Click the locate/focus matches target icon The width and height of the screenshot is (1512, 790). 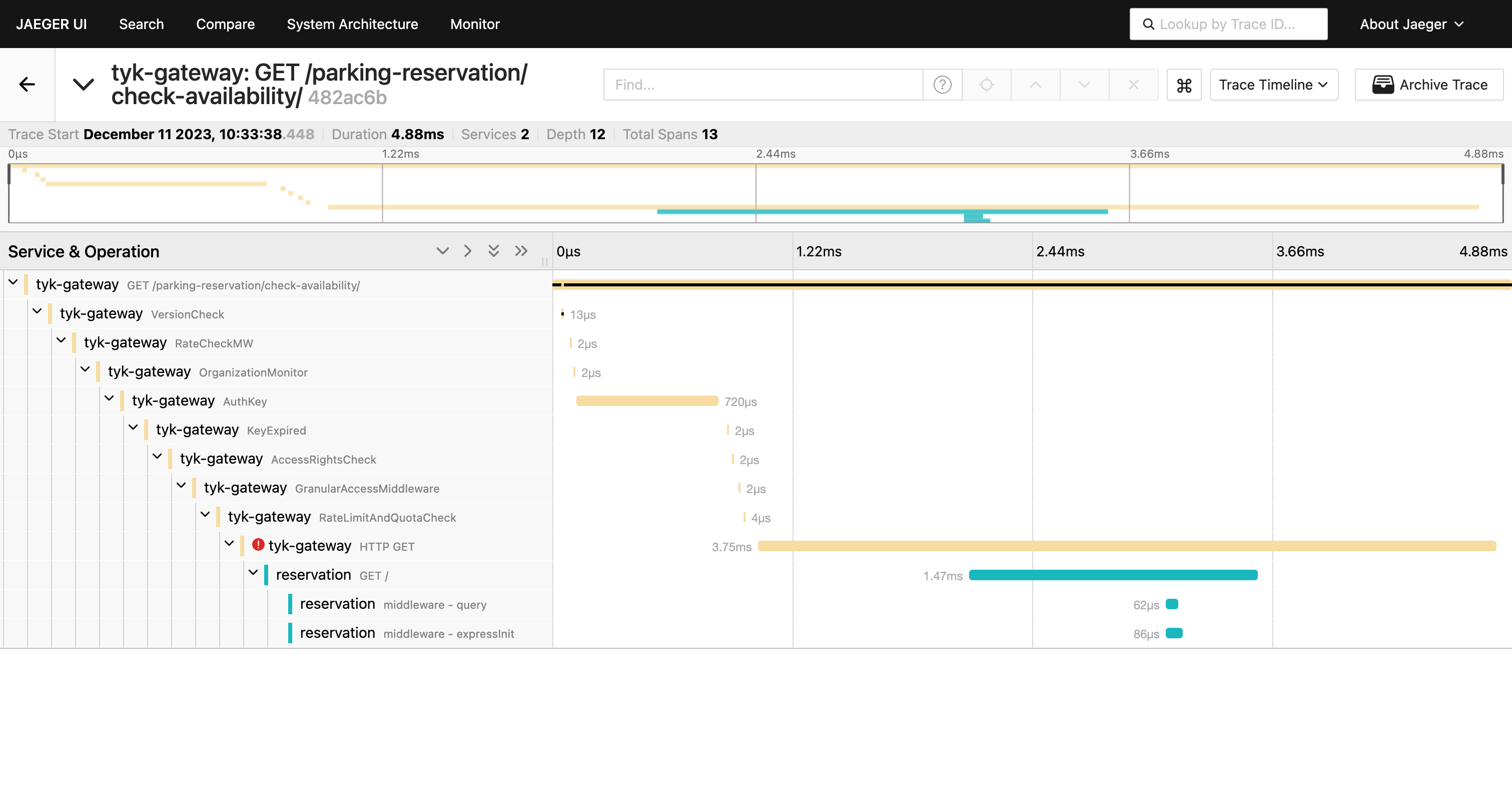tap(987, 85)
